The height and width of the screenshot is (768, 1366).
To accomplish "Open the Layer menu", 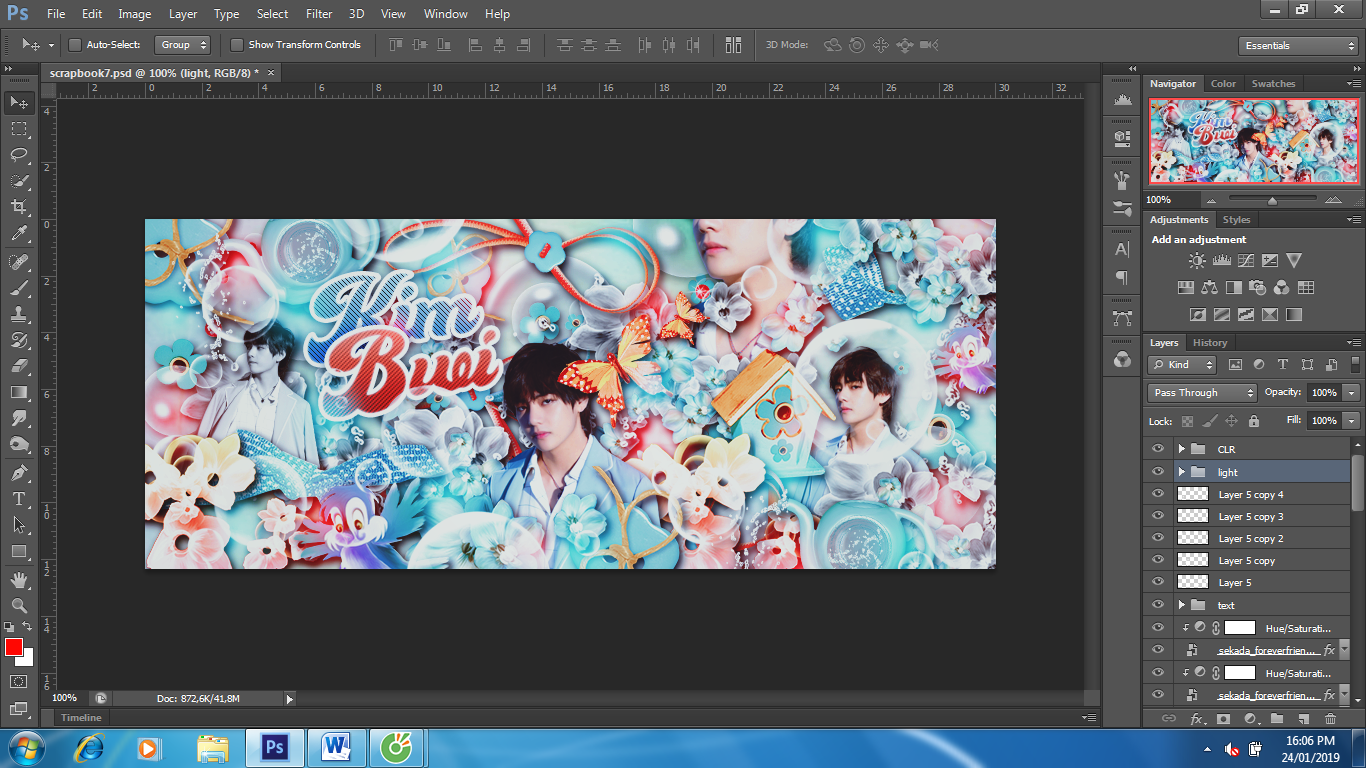I will click(183, 14).
